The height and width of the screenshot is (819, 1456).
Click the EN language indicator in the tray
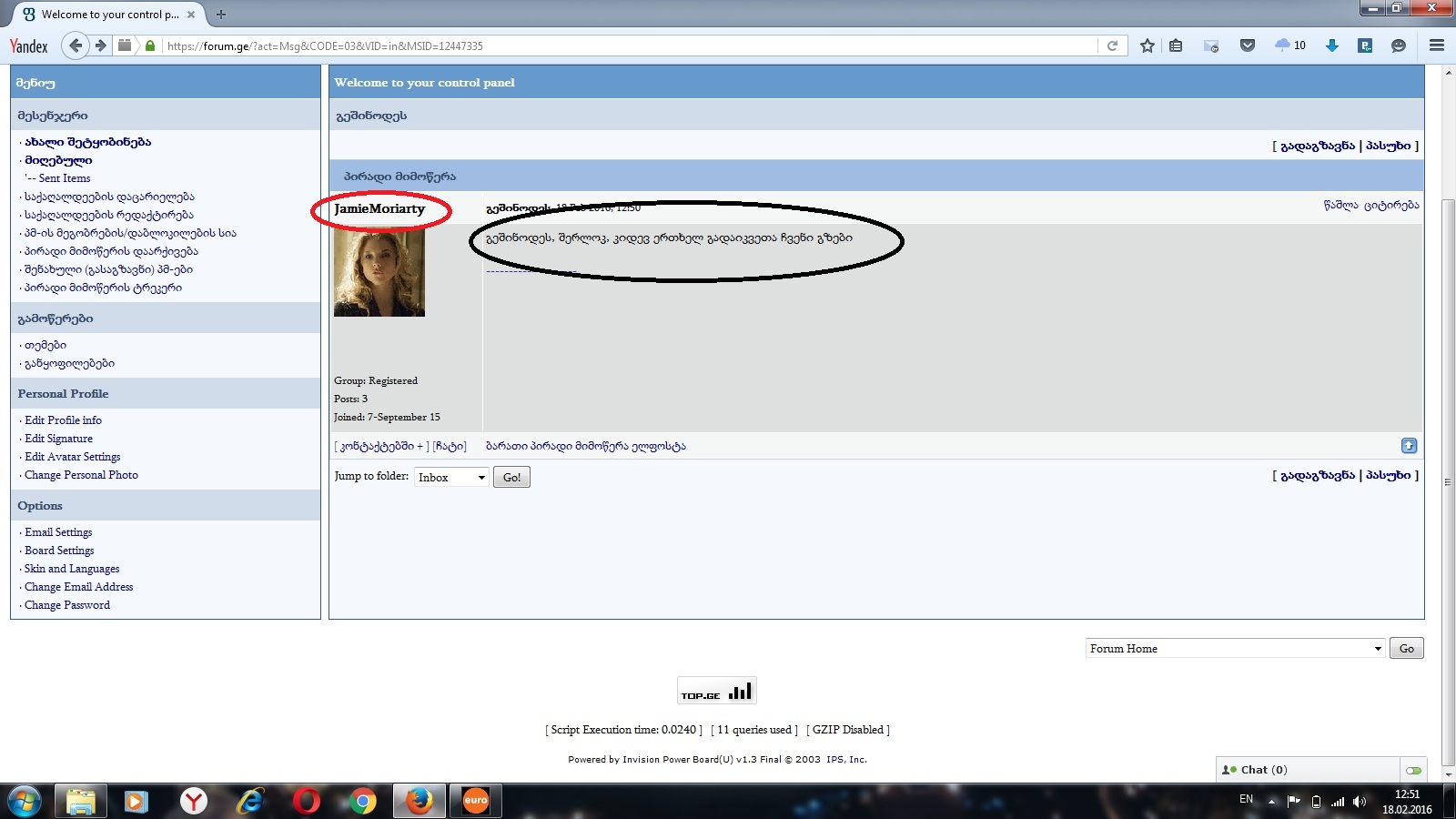coord(1246,799)
